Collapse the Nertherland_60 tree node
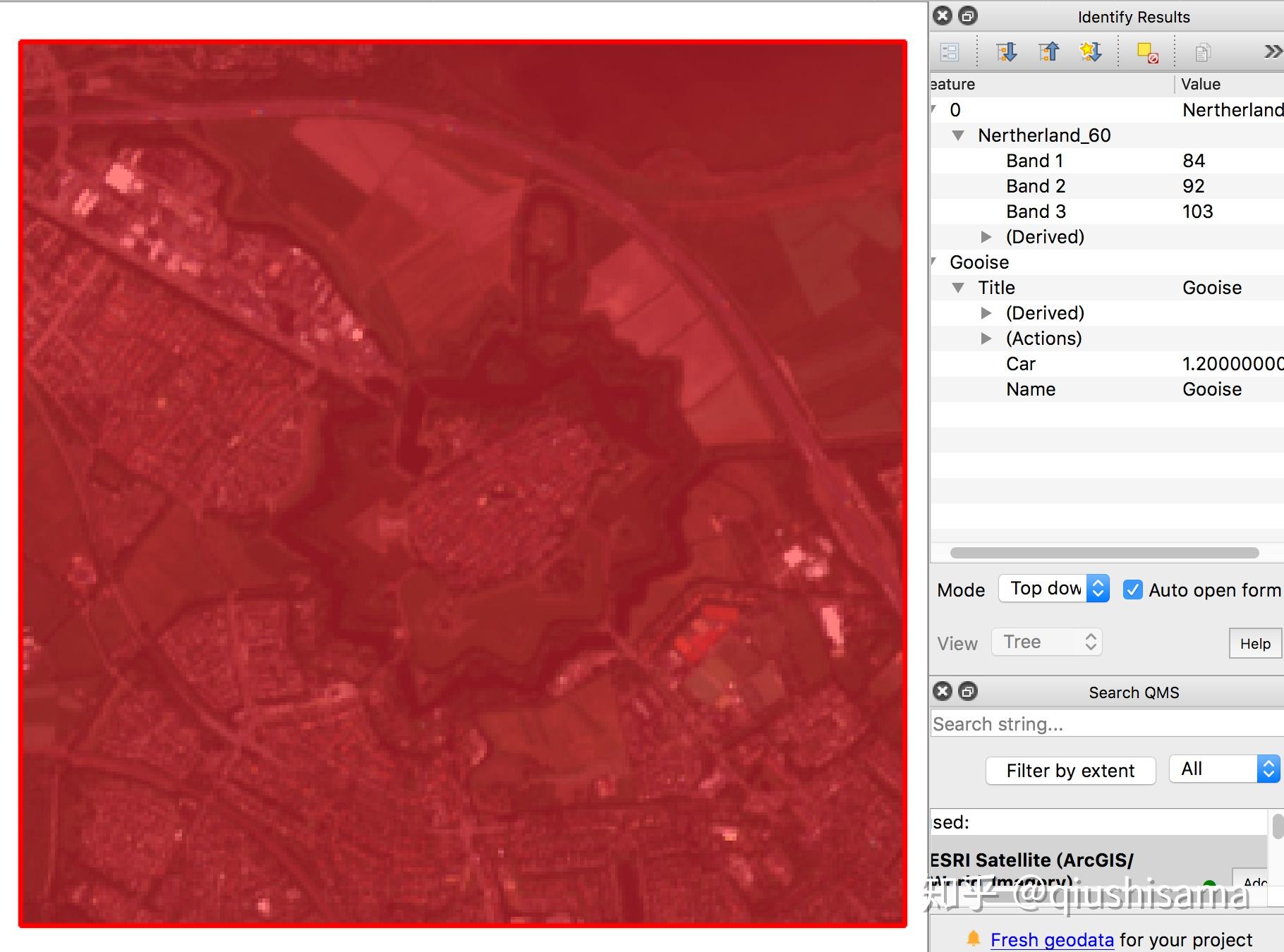Screen dimensions: 1284x952 tap(958, 135)
